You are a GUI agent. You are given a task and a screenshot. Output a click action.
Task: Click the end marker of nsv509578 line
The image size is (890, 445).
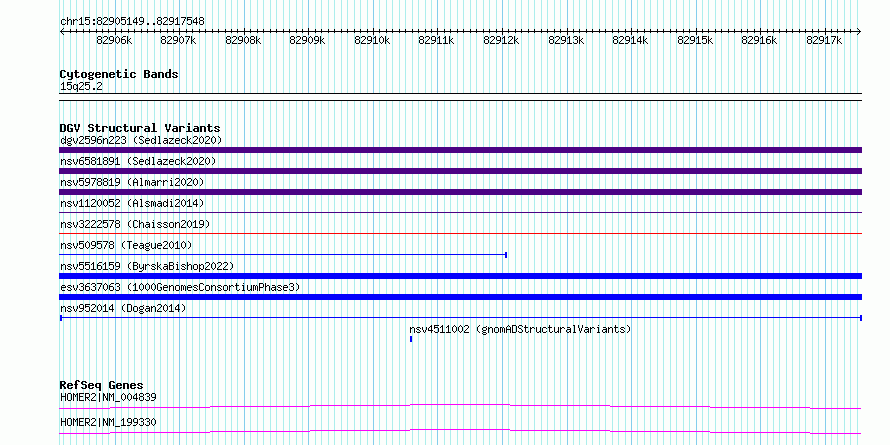point(506,255)
